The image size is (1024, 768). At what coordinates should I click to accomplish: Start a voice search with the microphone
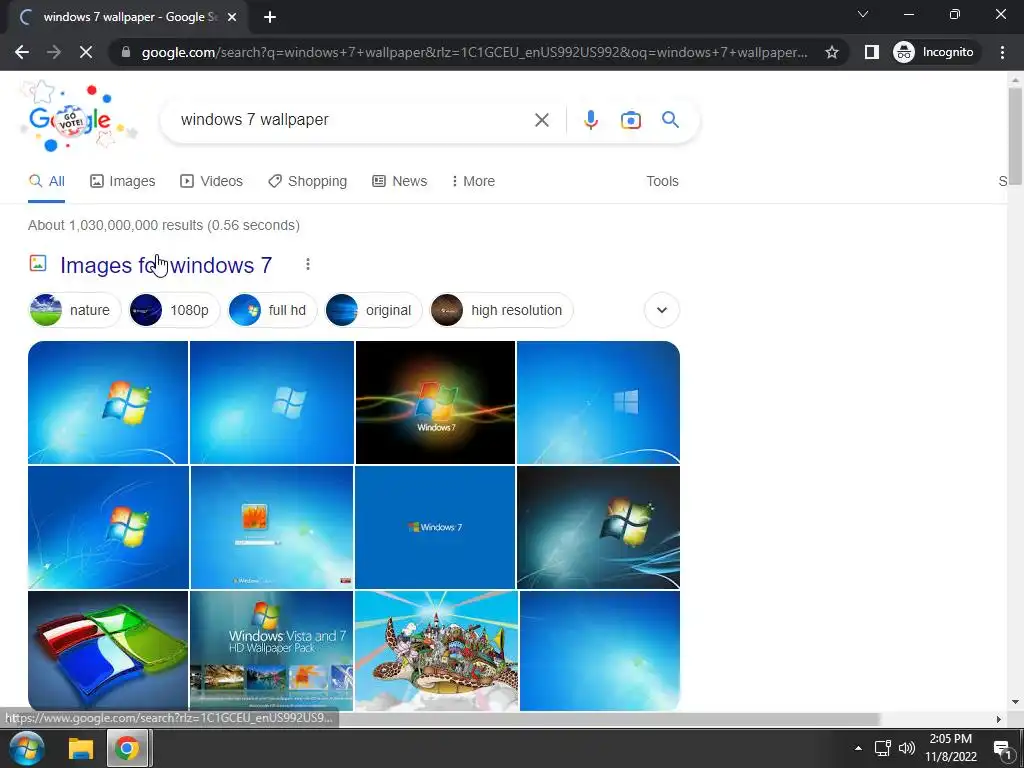590,120
